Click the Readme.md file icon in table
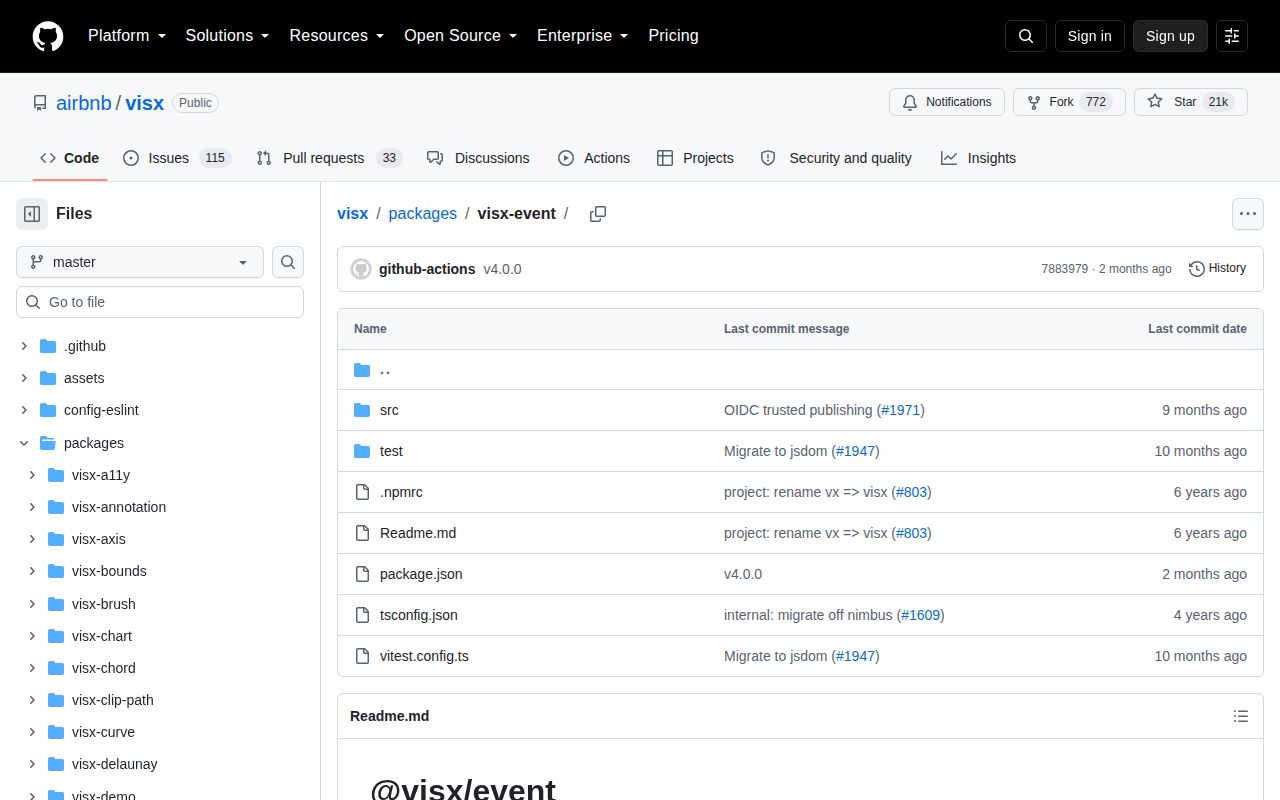 362,533
